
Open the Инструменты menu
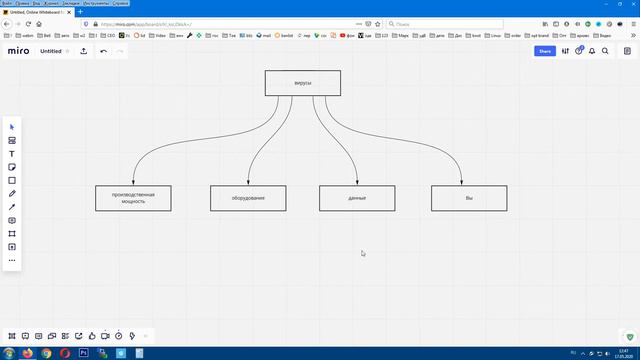[96, 3]
